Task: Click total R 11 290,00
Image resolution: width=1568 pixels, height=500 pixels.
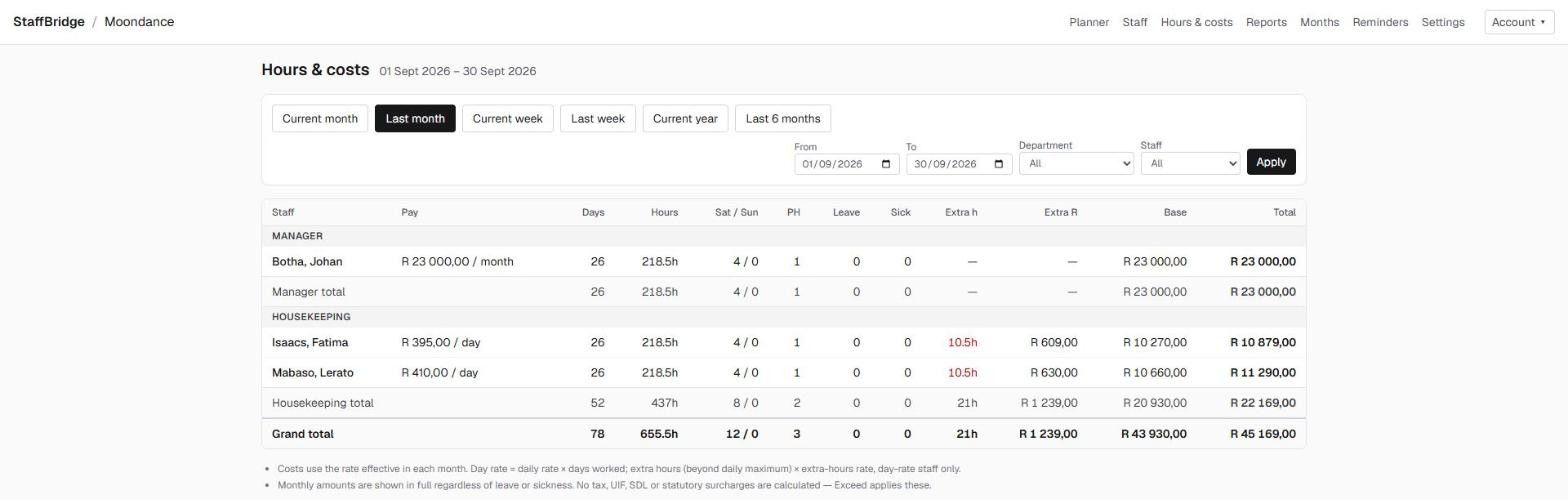Action: 1263,373
